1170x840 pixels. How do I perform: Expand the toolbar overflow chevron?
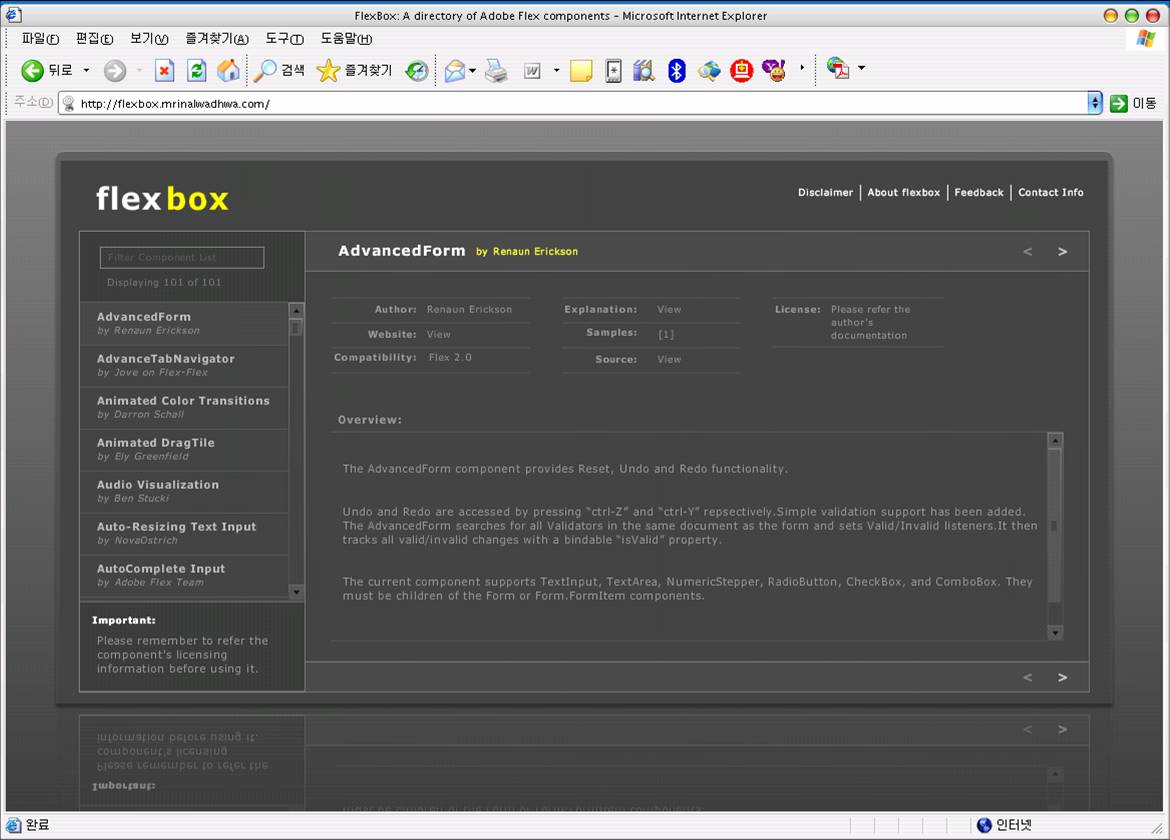(802, 68)
